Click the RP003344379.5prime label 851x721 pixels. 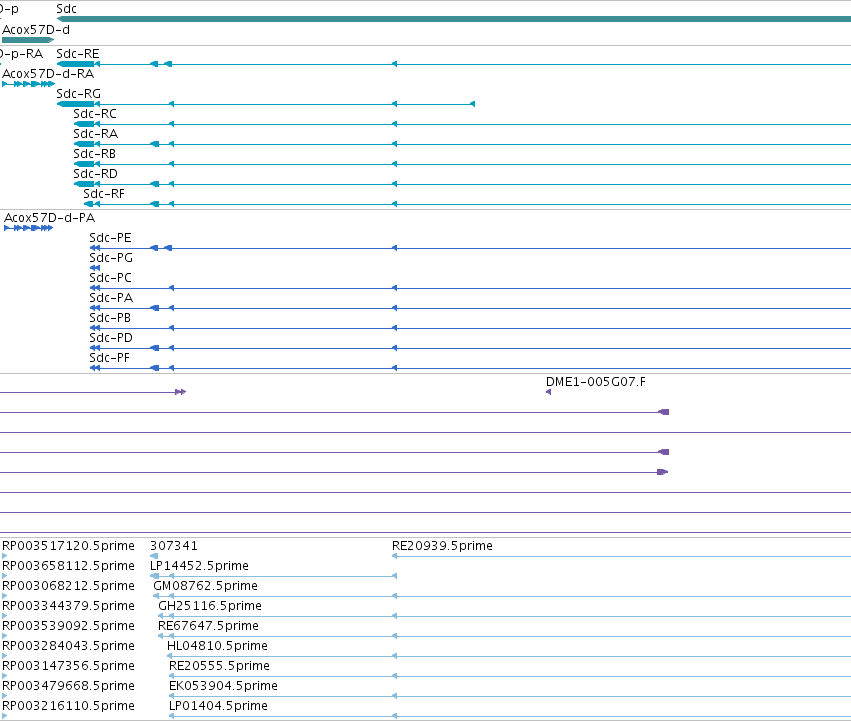pos(68,606)
